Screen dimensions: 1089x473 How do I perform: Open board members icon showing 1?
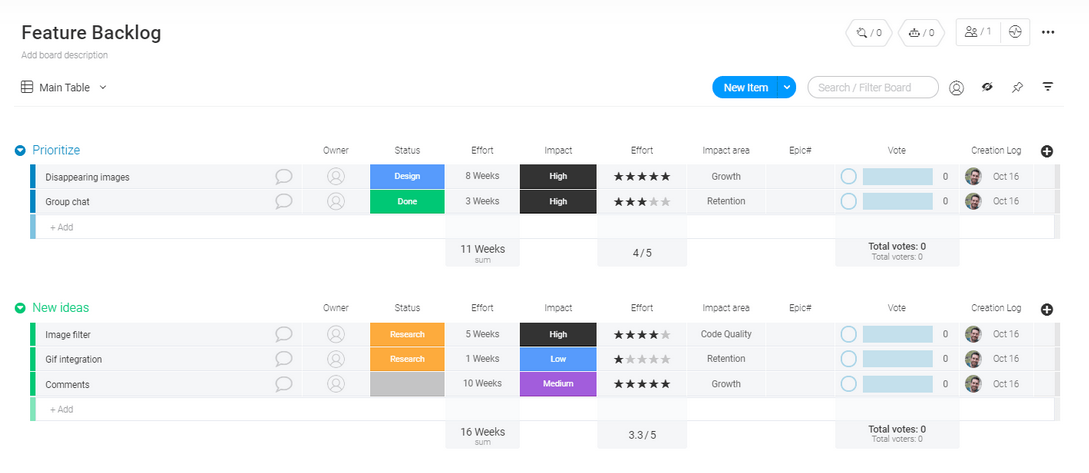[978, 32]
